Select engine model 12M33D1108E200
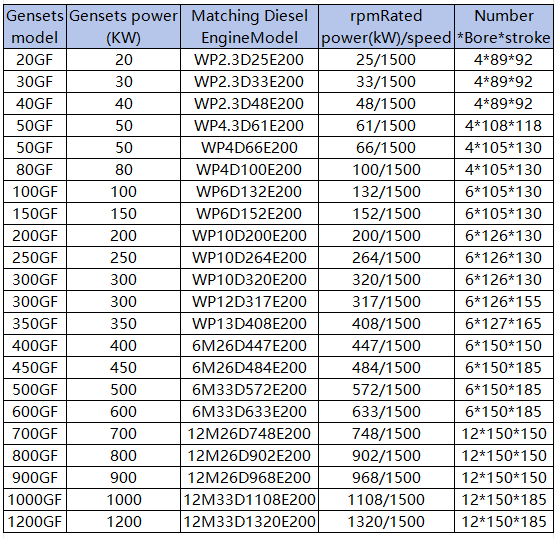 249,499
